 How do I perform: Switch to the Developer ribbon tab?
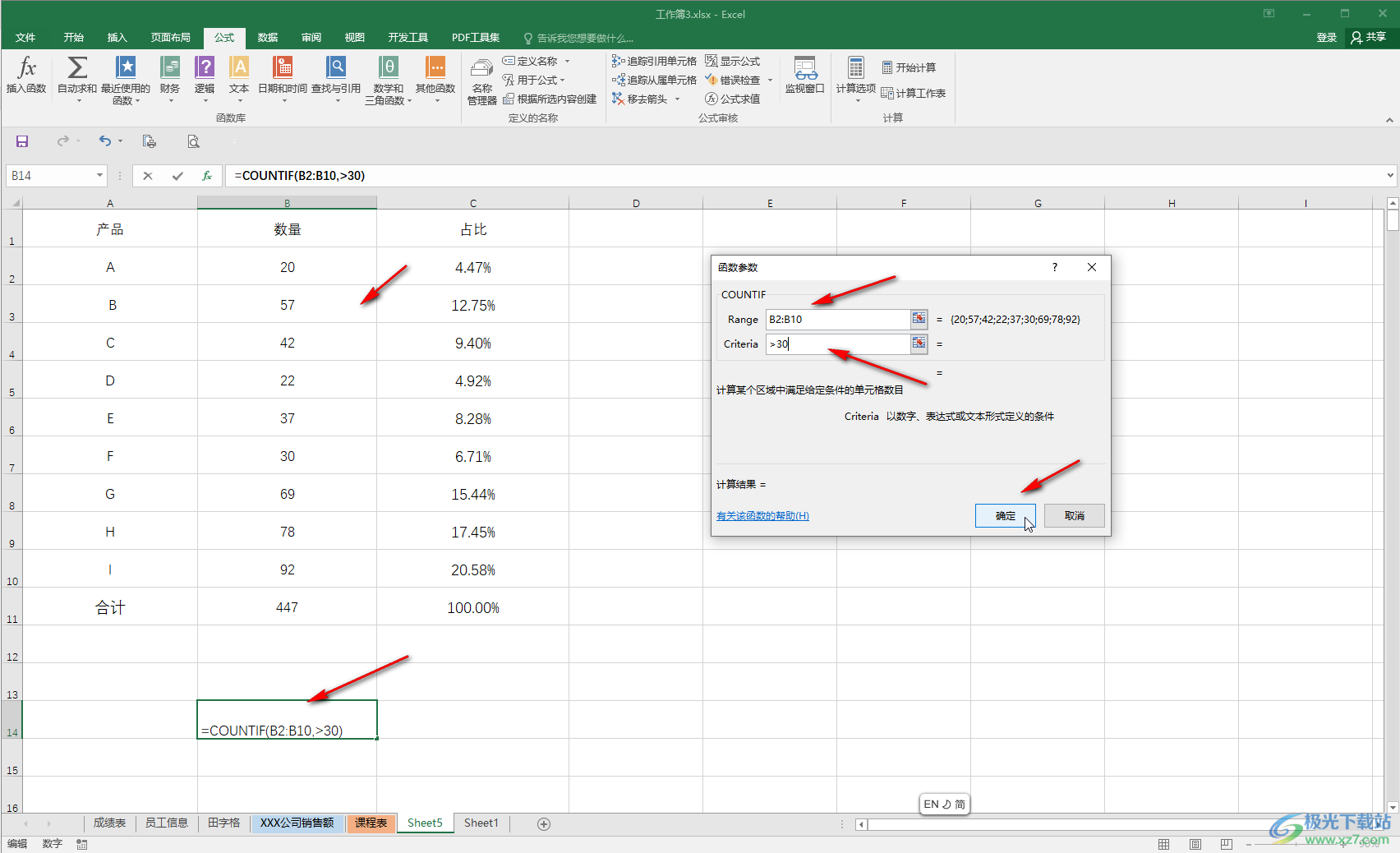tap(408, 38)
